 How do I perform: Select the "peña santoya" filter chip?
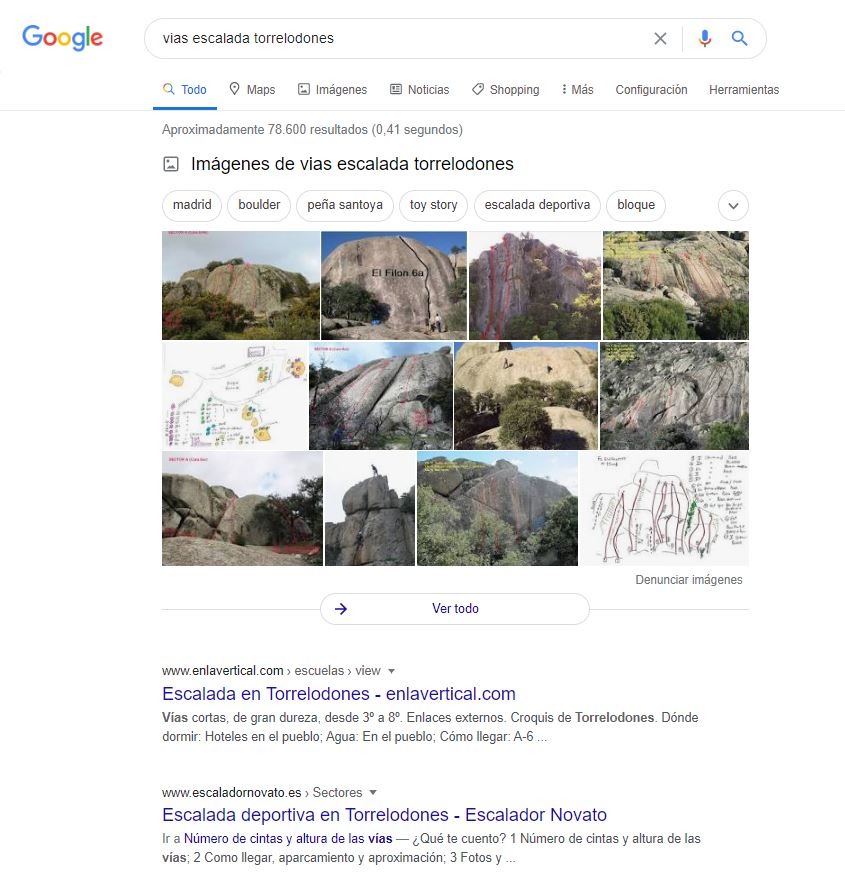(345, 205)
